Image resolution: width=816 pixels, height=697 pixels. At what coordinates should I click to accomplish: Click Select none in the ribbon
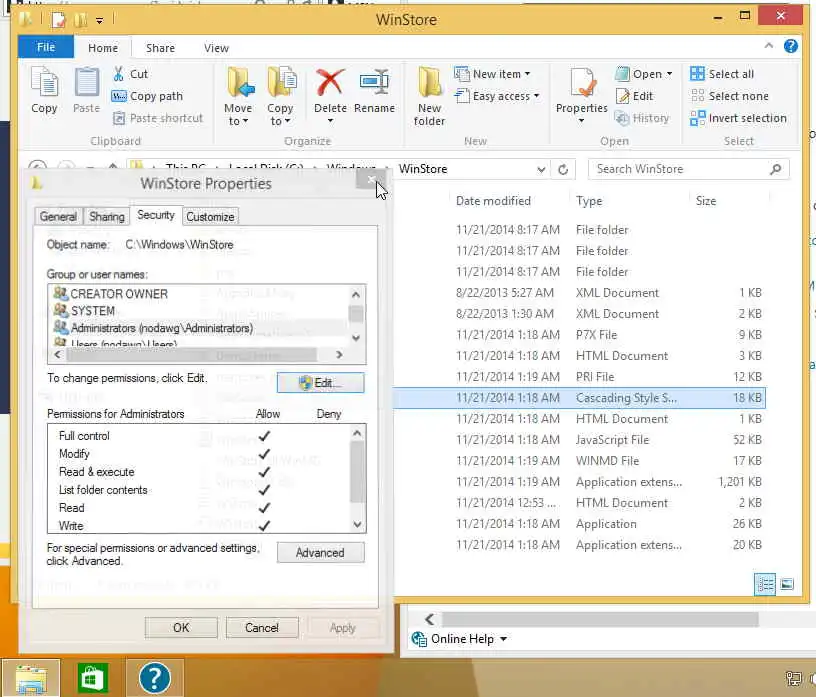(x=729, y=96)
